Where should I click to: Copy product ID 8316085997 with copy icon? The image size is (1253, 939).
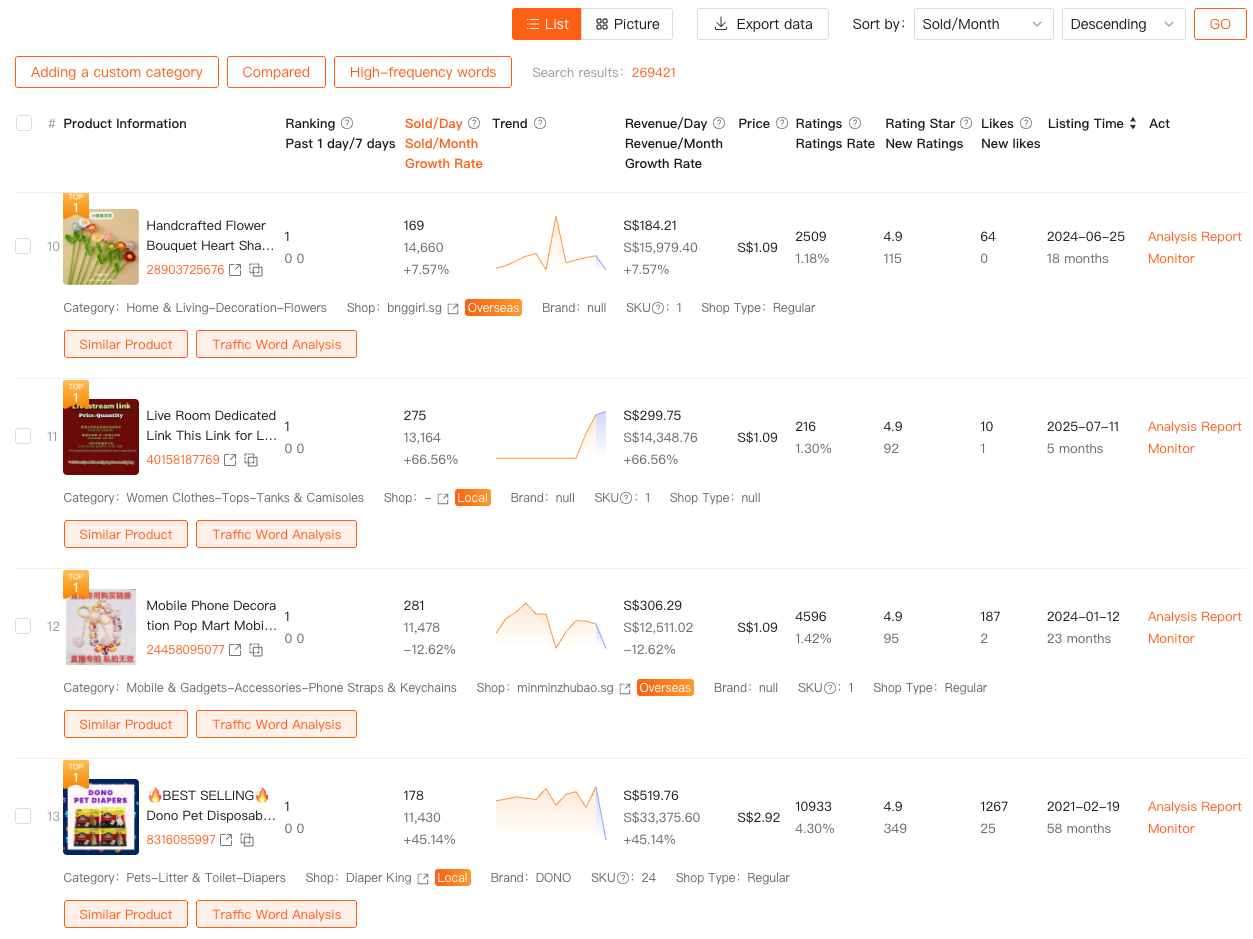pyautogui.click(x=247, y=840)
